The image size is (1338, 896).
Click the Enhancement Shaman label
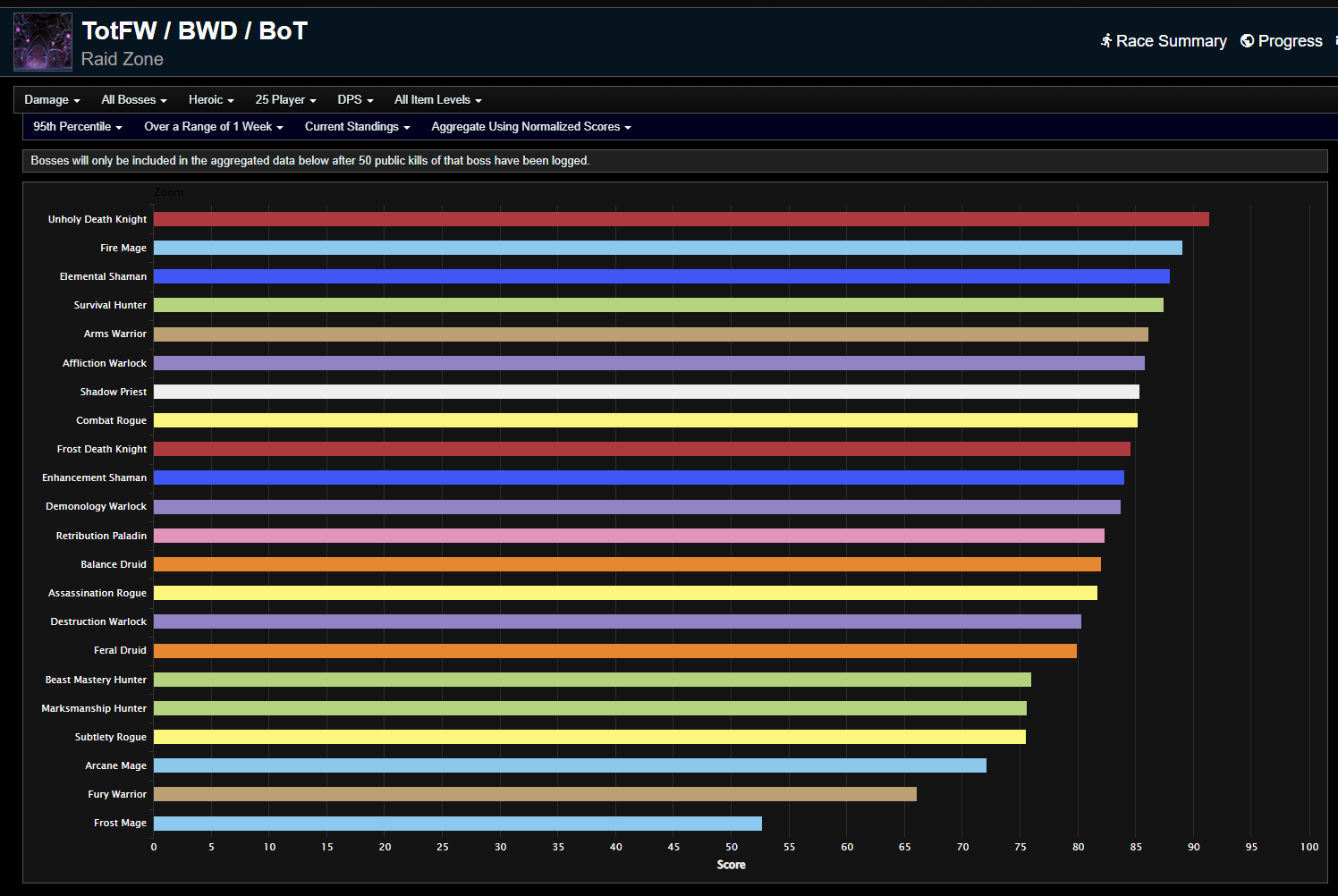94,478
